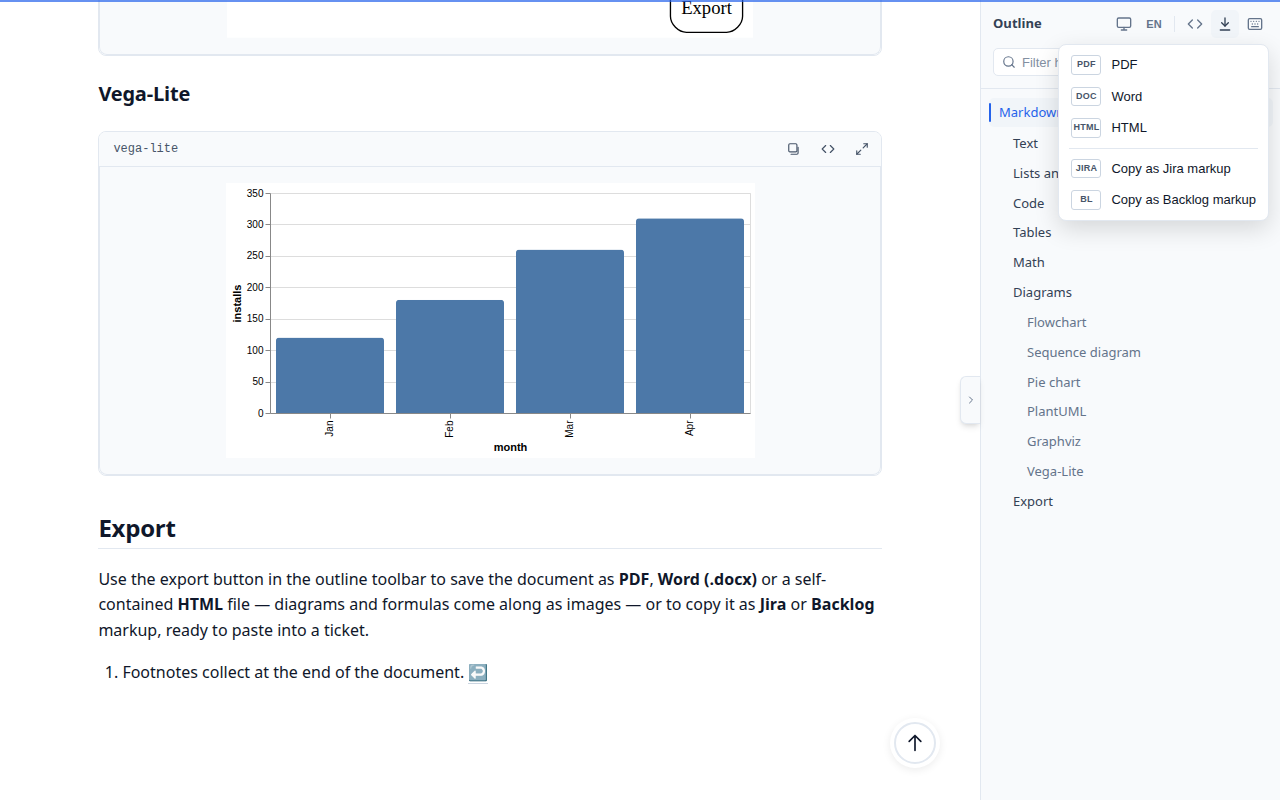Copy the vega-lite code block
This screenshot has width=1280, height=800.
793,149
